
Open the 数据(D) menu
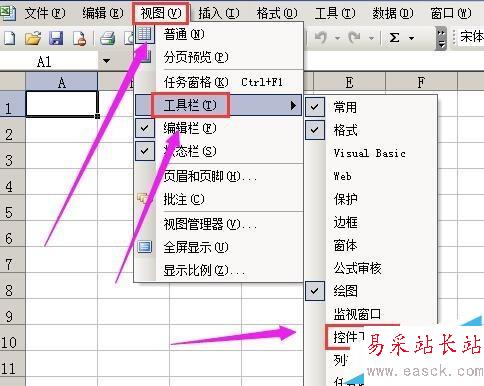click(393, 13)
